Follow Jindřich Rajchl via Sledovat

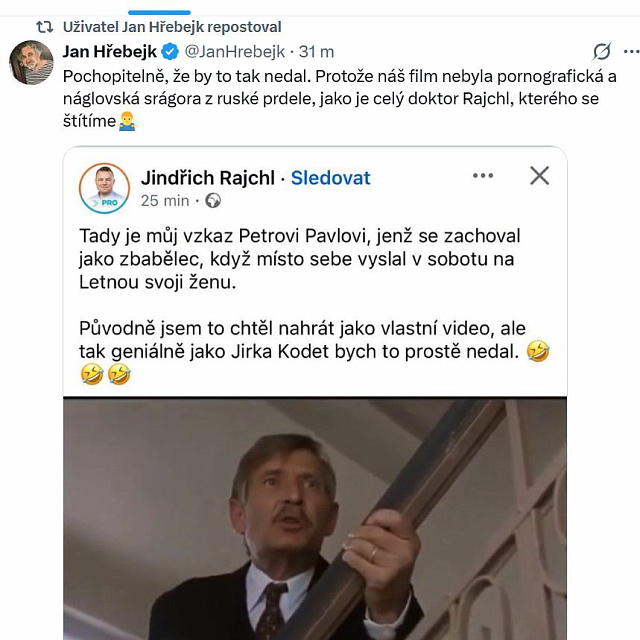pyautogui.click(x=330, y=178)
